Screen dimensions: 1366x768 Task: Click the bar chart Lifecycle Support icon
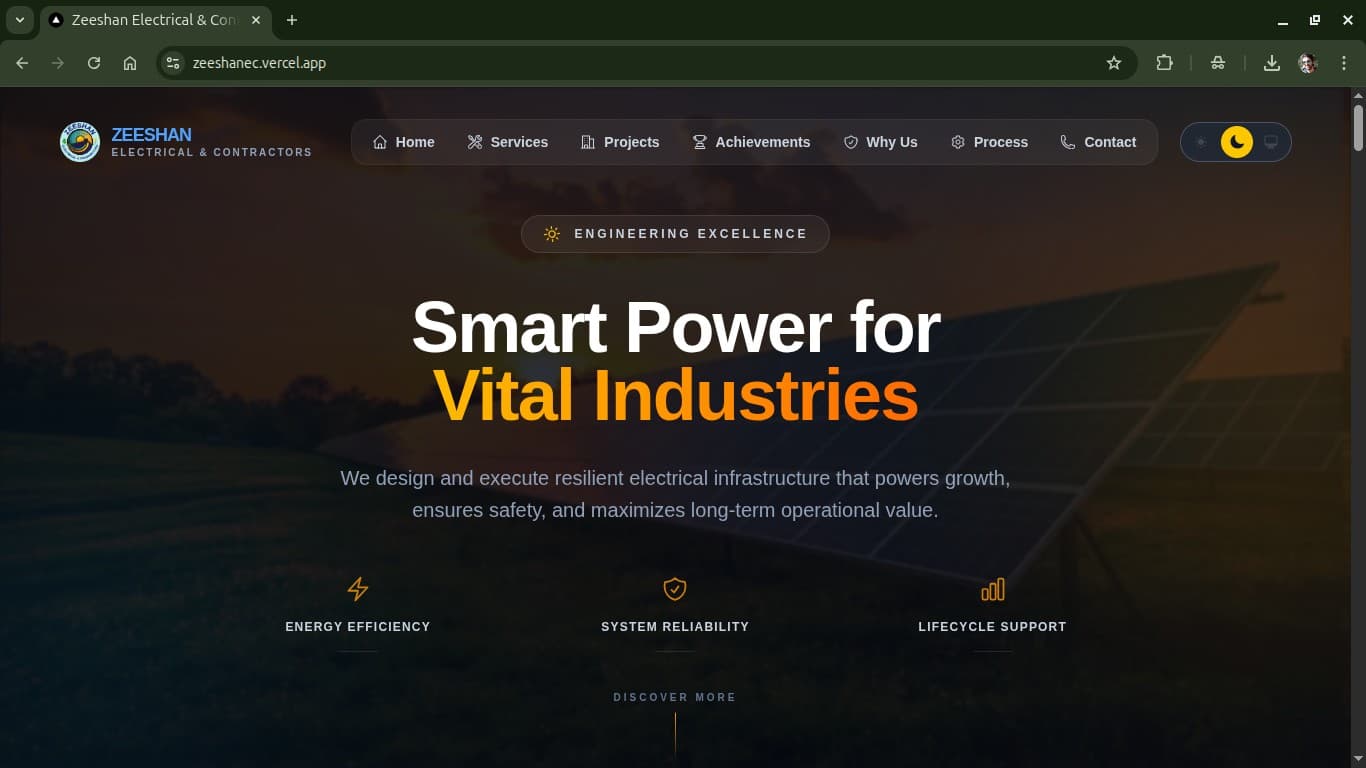point(992,589)
